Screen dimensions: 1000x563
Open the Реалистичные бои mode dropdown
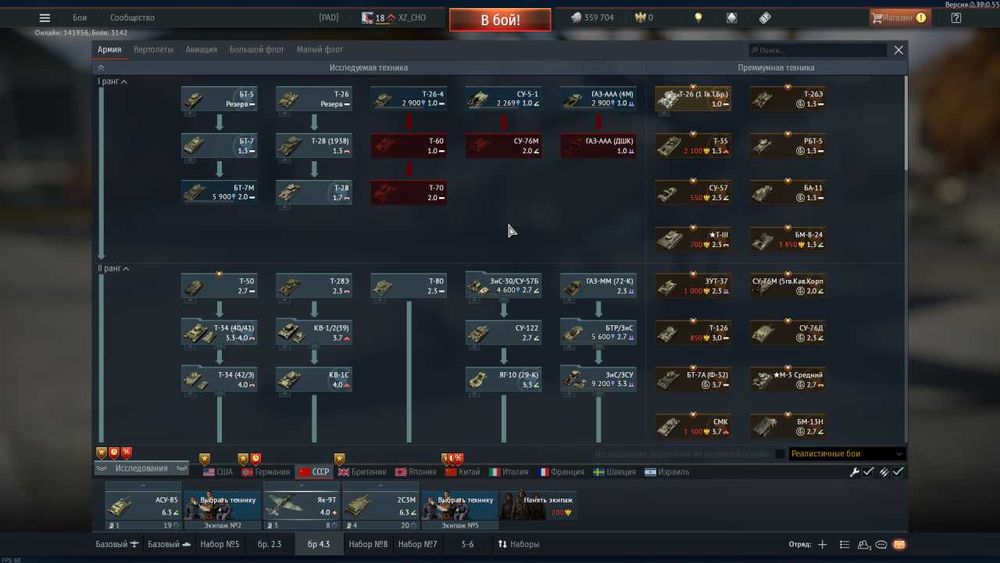tap(847, 454)
